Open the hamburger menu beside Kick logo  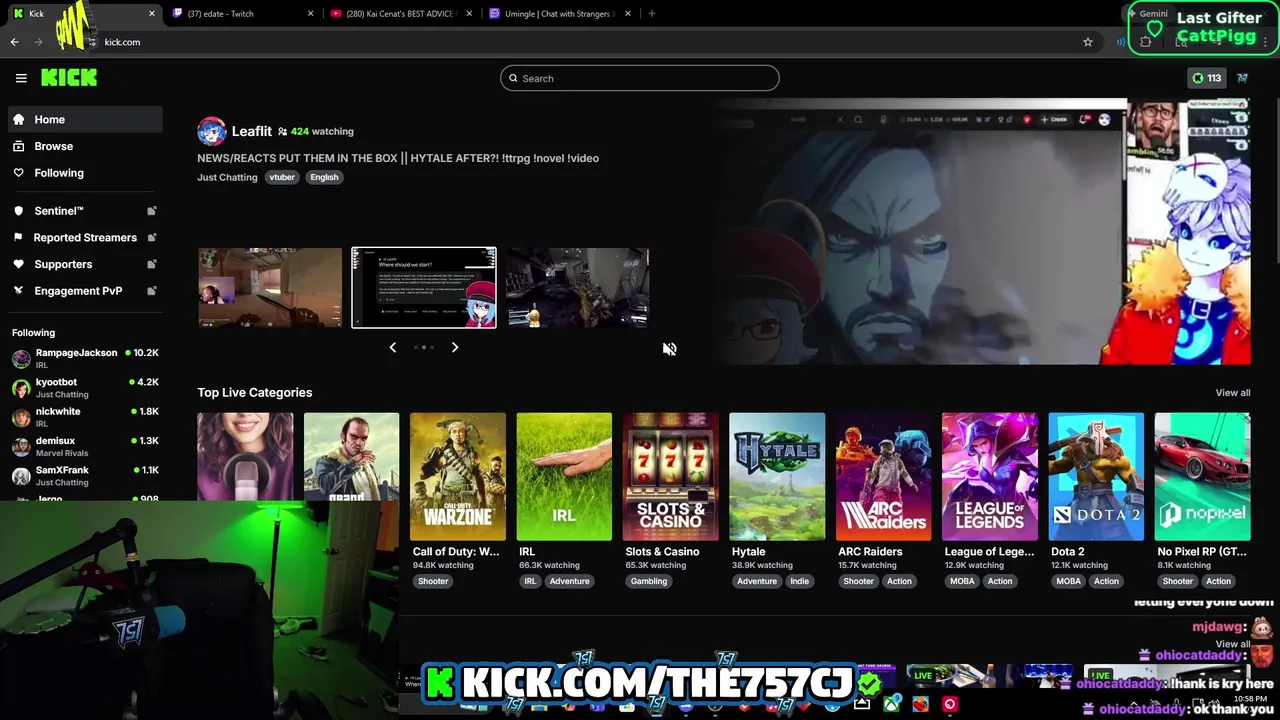[21, 78]
